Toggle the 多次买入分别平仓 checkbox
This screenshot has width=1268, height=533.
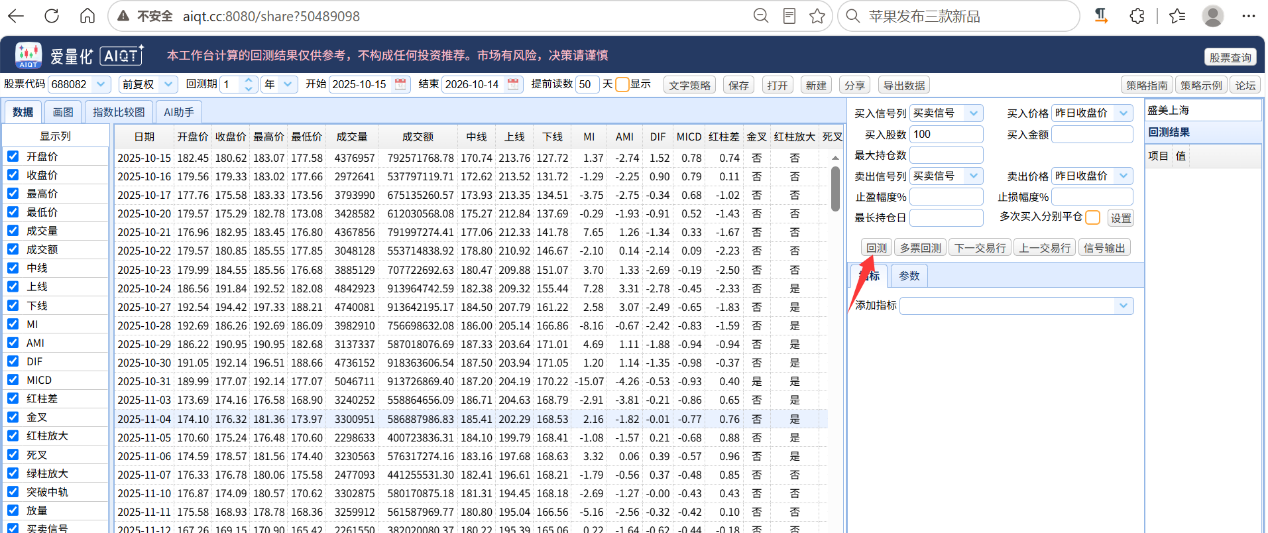pos(1092,217)
